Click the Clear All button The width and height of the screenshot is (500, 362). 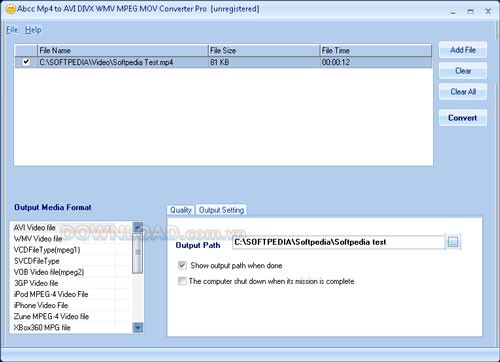pos(463,91)
